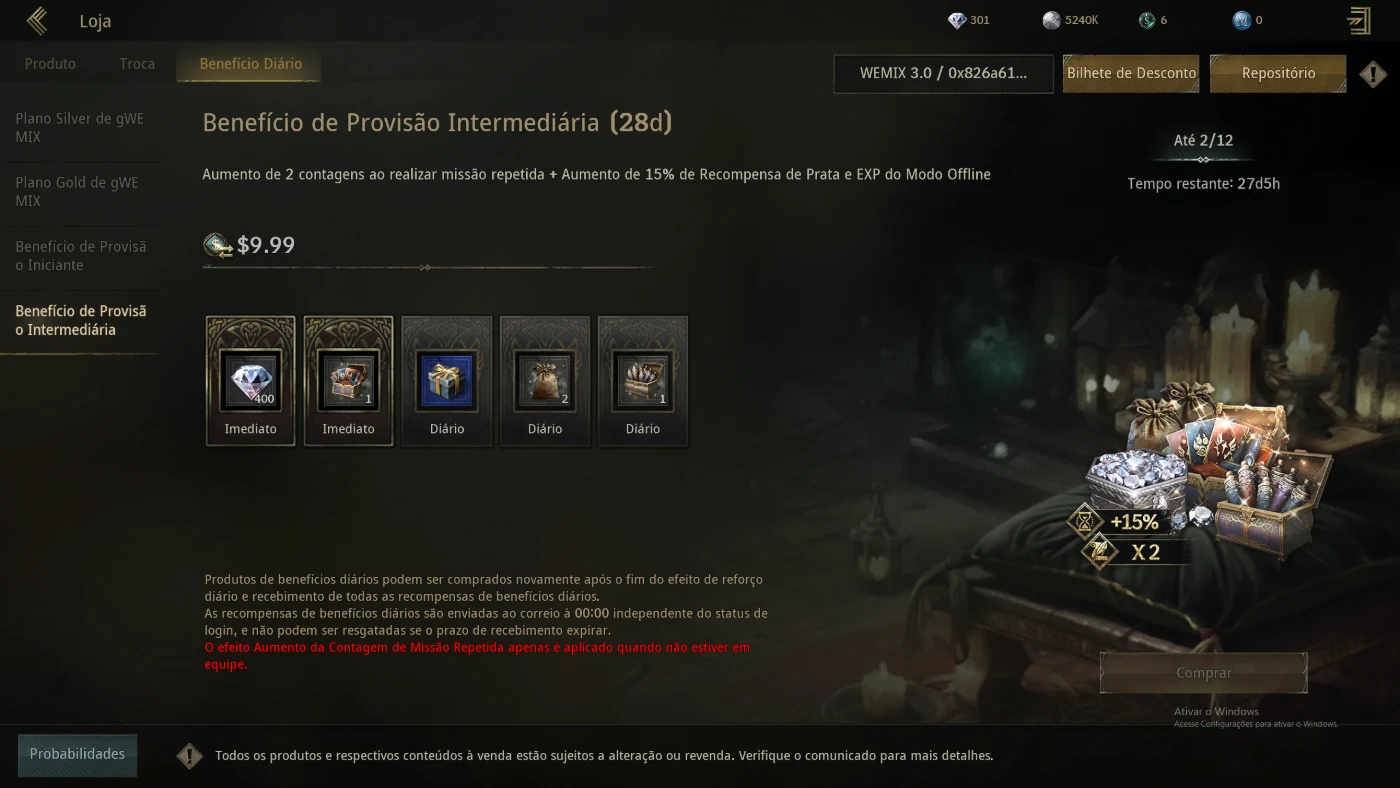This screenshot has height=788, width=1400.
Task: Select the treasure chest Imediato reward
Action: (349, 381)
